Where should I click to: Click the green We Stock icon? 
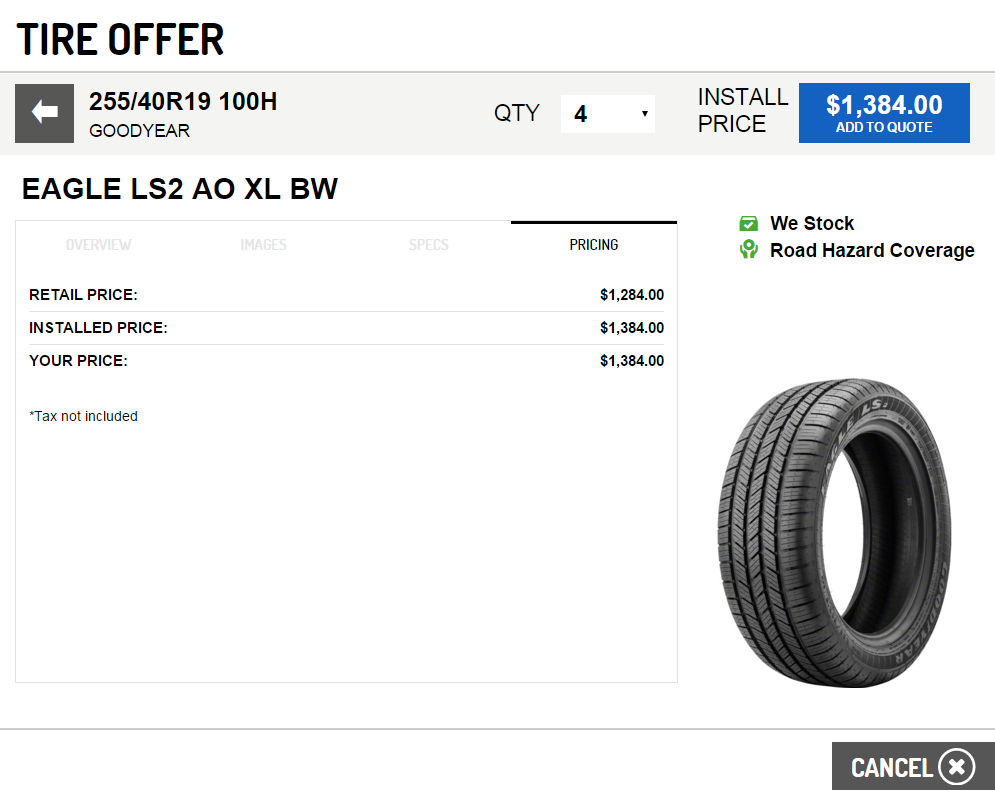748,223
